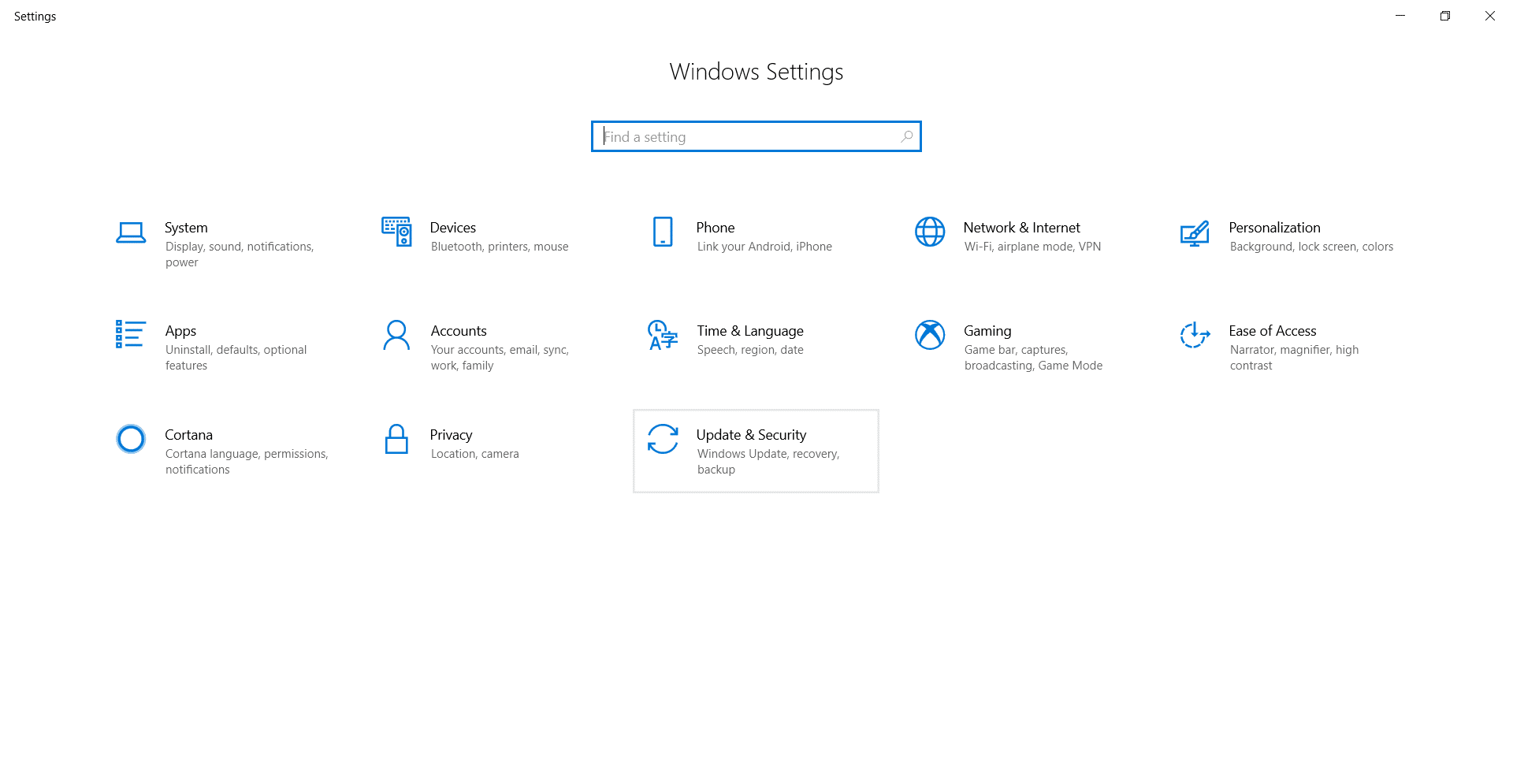The image size is (1513, 784).
Task: Open the Time & Language clock icon
Action: pyautogui.click(x=660, y=336)
